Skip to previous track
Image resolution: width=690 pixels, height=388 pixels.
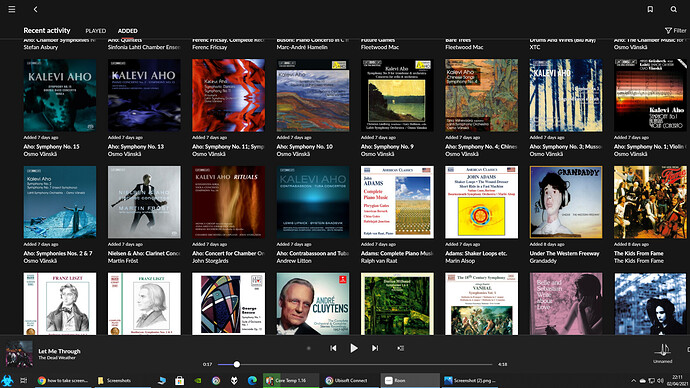coord(333,348)
